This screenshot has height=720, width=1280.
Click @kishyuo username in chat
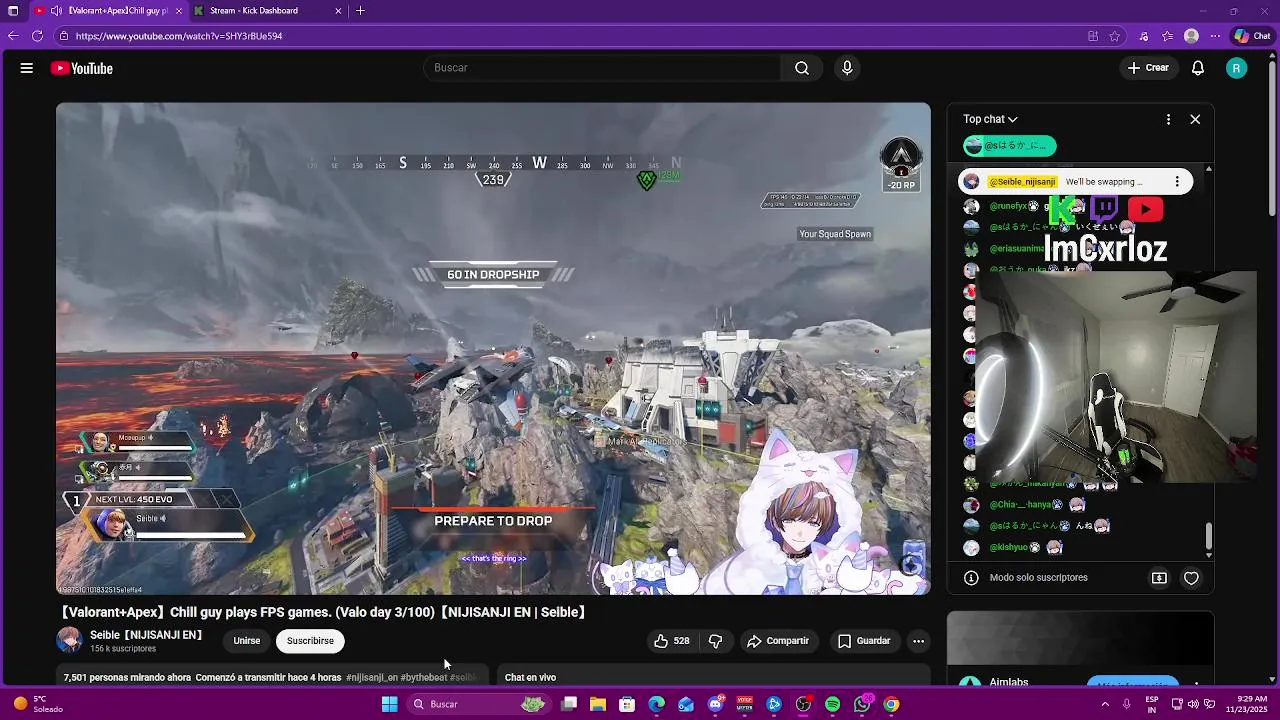(x=1008, y=548)
